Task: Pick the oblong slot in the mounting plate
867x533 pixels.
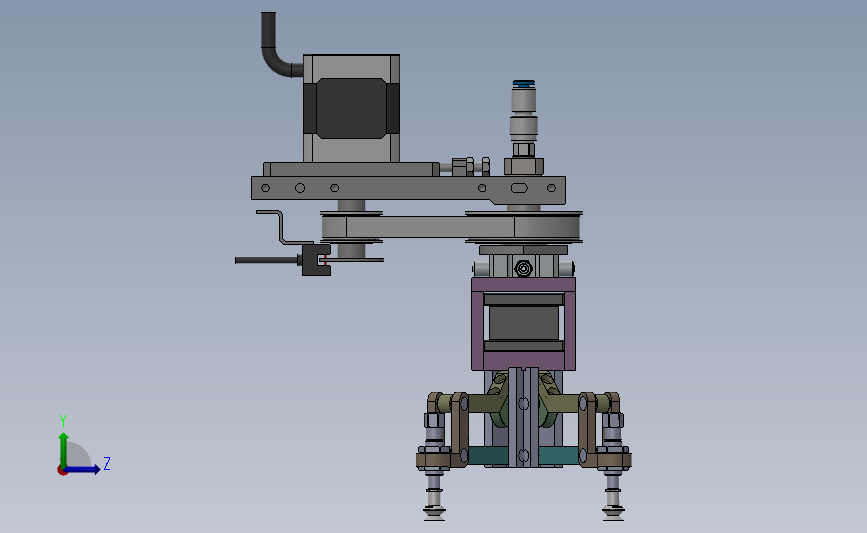Action: (x=519, y=189)
